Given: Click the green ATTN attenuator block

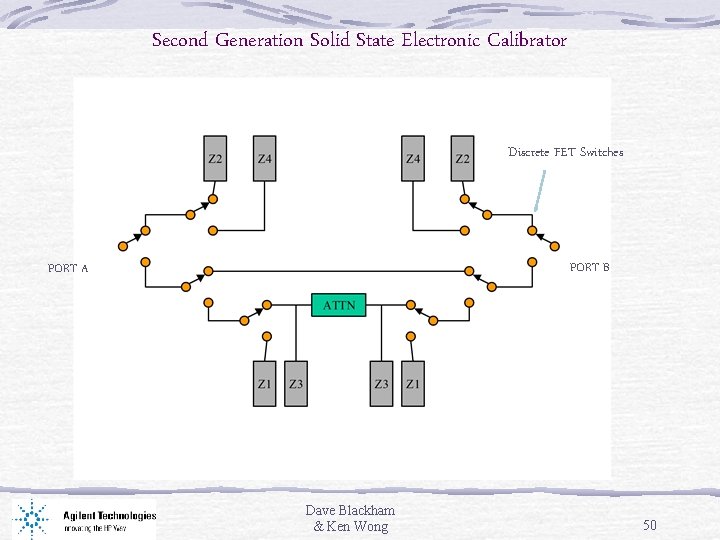Looking at the screenshot, I should tap(339, 305).
